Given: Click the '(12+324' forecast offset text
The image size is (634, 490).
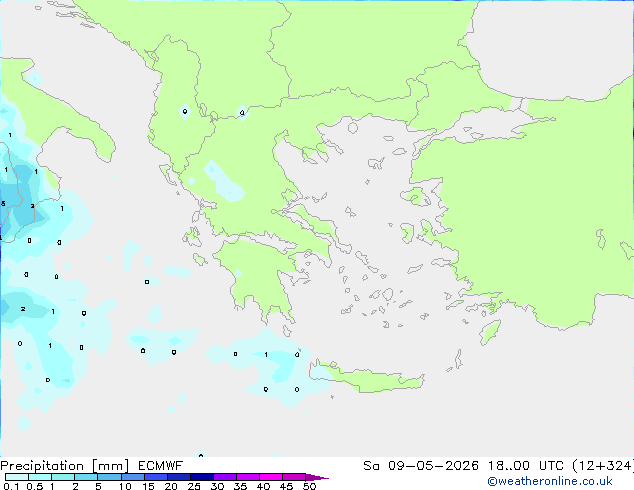Looking at the screenshot, I should [x=603, y=466].
